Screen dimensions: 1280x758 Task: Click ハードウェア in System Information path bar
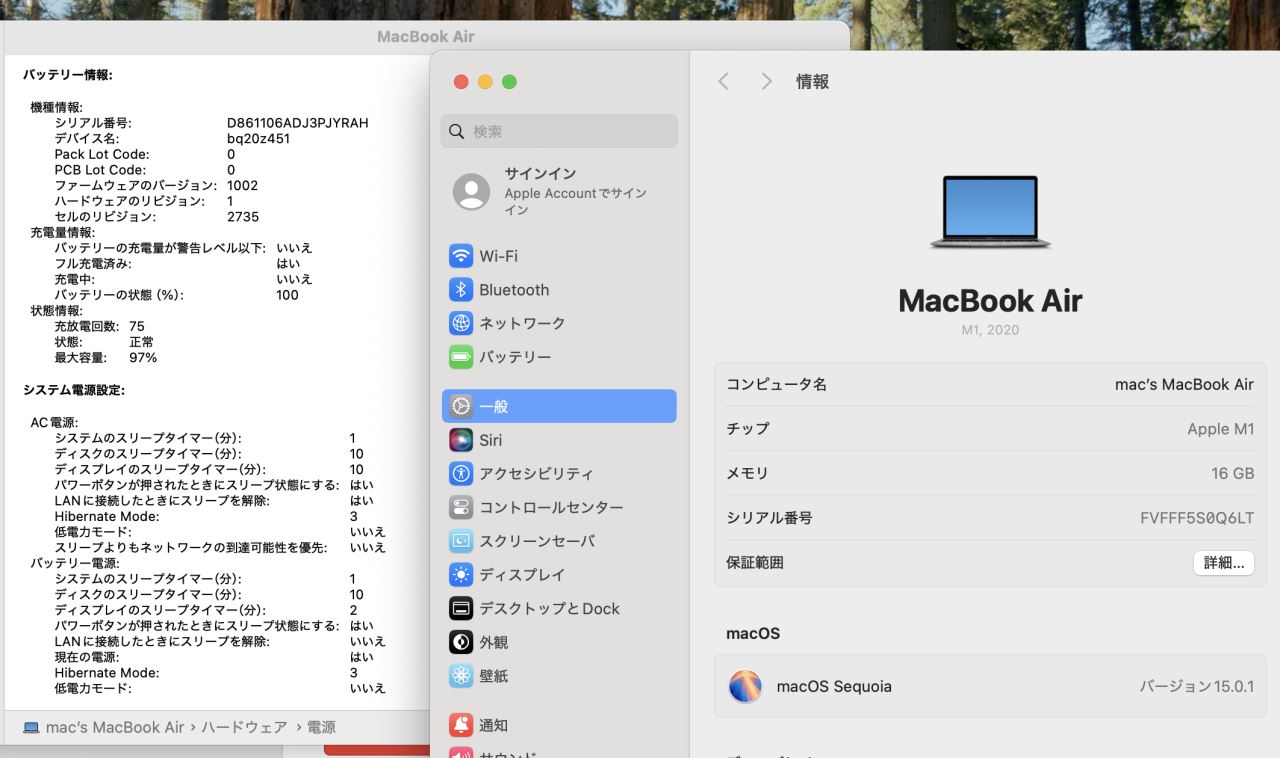coord(244,728)
